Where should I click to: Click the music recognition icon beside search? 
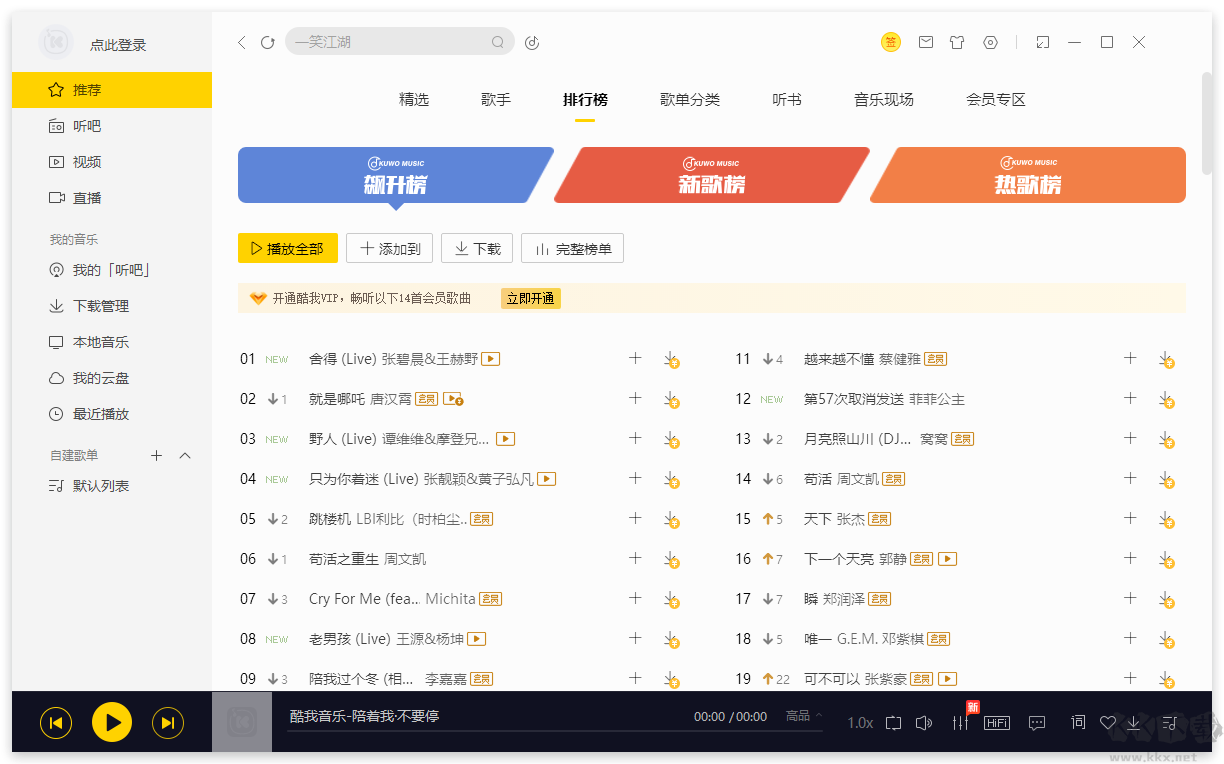(532, 42)
